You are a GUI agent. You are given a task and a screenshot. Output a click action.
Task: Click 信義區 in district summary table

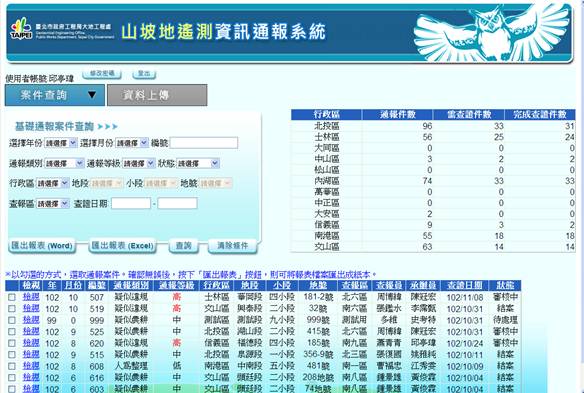(327, 225)
